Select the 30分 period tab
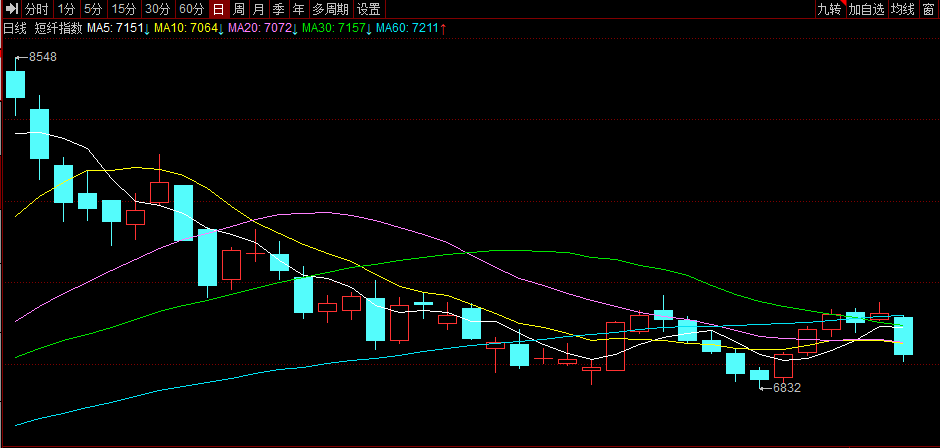 [158, 9]
